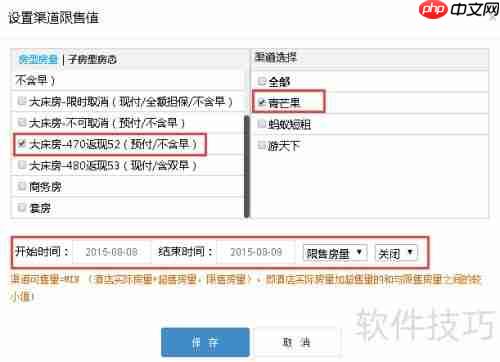Switch to 房型房量 tab
The width and height of the screenshot is (500, 362).
pos(38,59)
